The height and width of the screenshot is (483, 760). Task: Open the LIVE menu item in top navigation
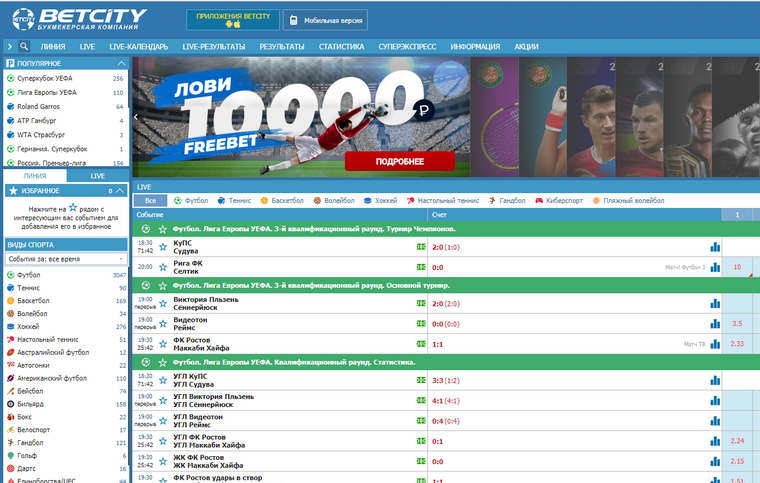(87, 47)
